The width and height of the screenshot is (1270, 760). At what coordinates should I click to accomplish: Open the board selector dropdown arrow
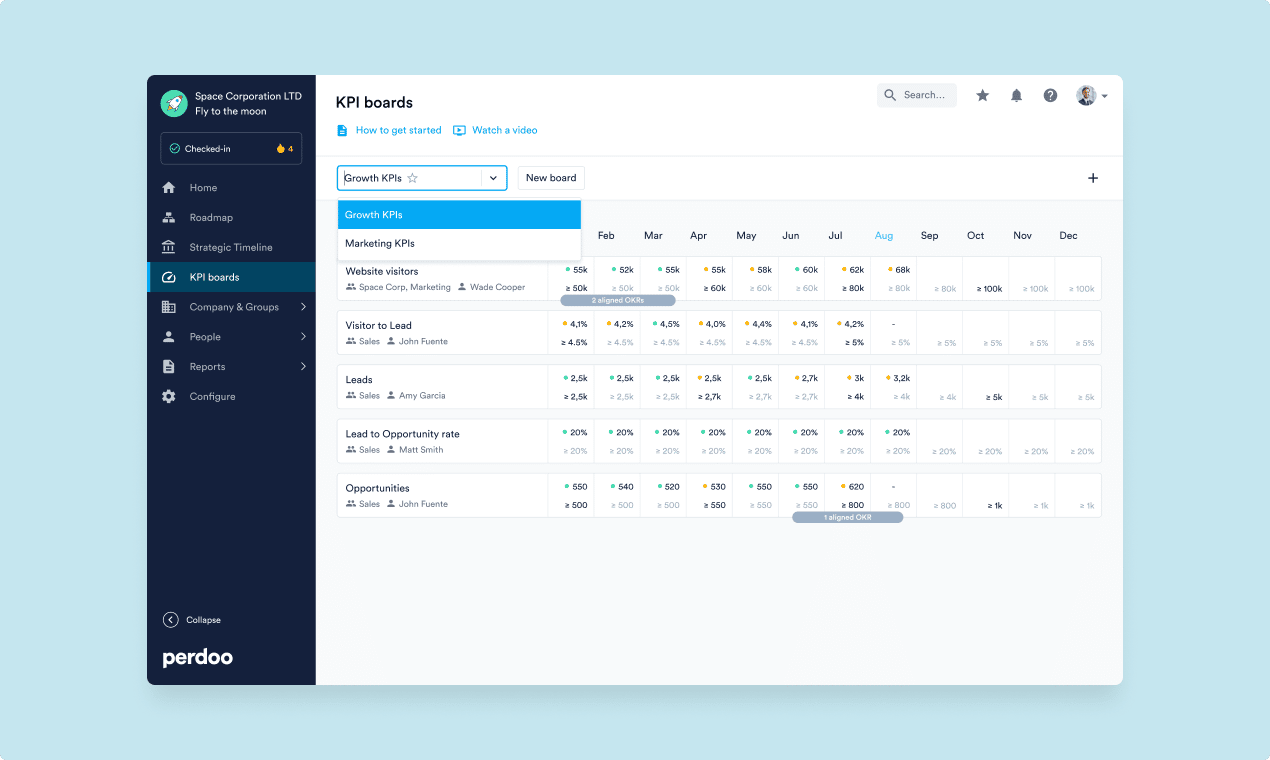coord(493,177)
